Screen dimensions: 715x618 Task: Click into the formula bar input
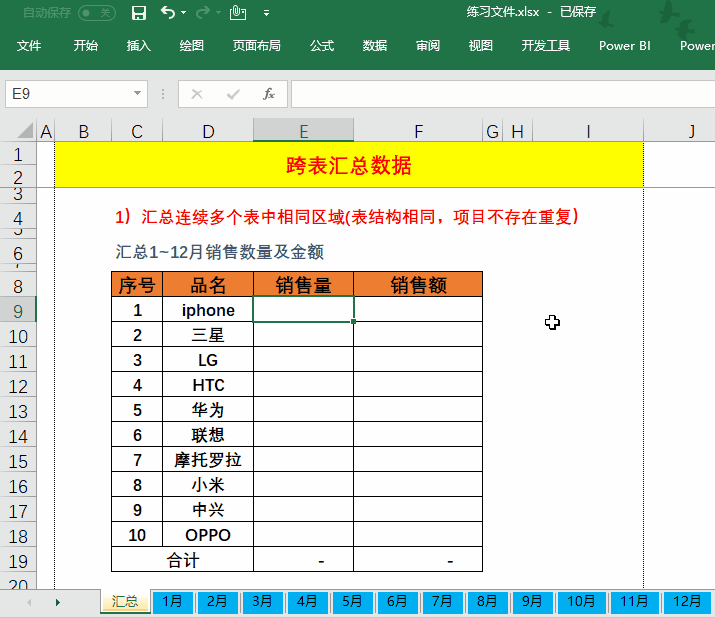pos(503,94)
